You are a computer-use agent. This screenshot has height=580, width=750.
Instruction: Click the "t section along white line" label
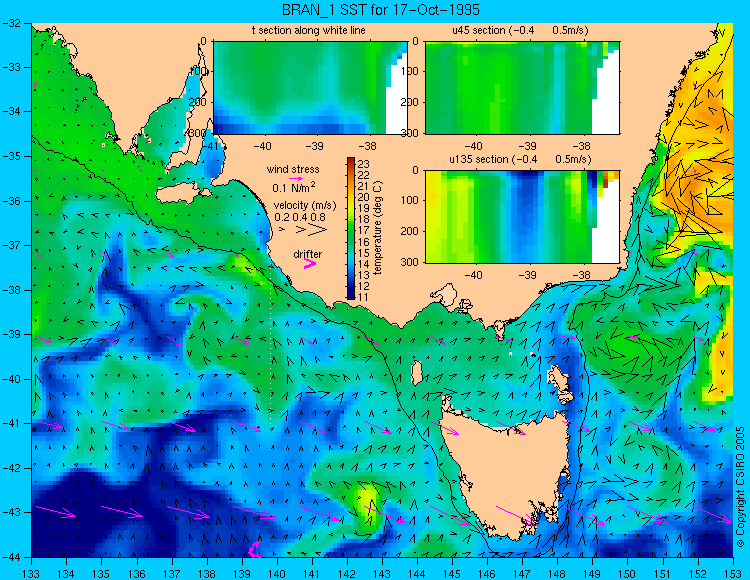[x=309, y=30]
